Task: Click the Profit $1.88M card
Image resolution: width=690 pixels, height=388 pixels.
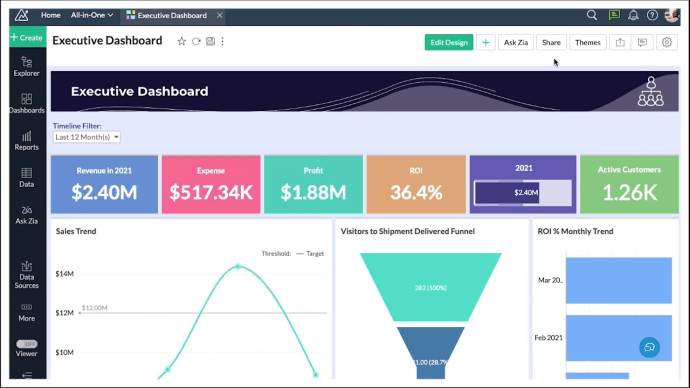Action: (313, 184)
